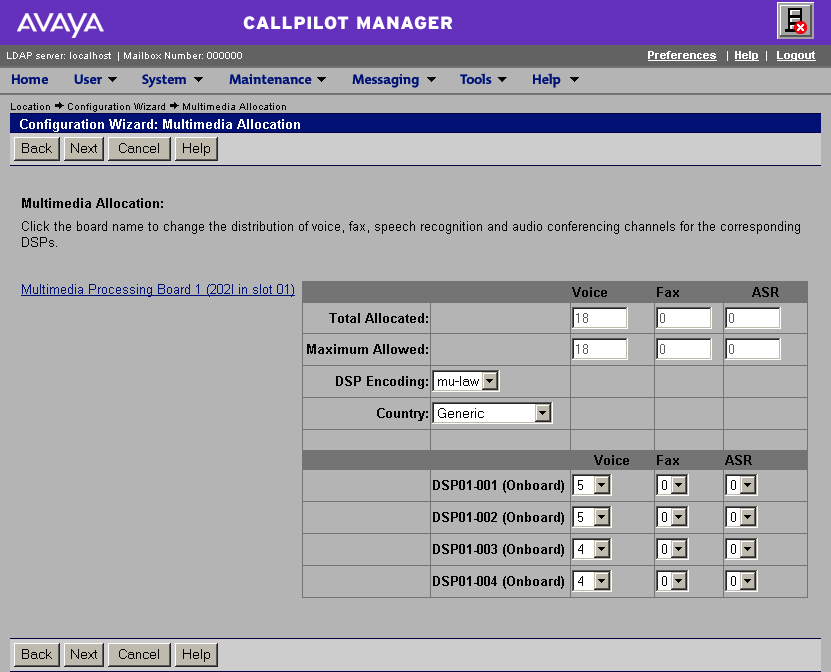The height and width of the screenshot is (672, 831).
Task: Click the LDAP server: localhost text
Action: (x=59, y=56)
